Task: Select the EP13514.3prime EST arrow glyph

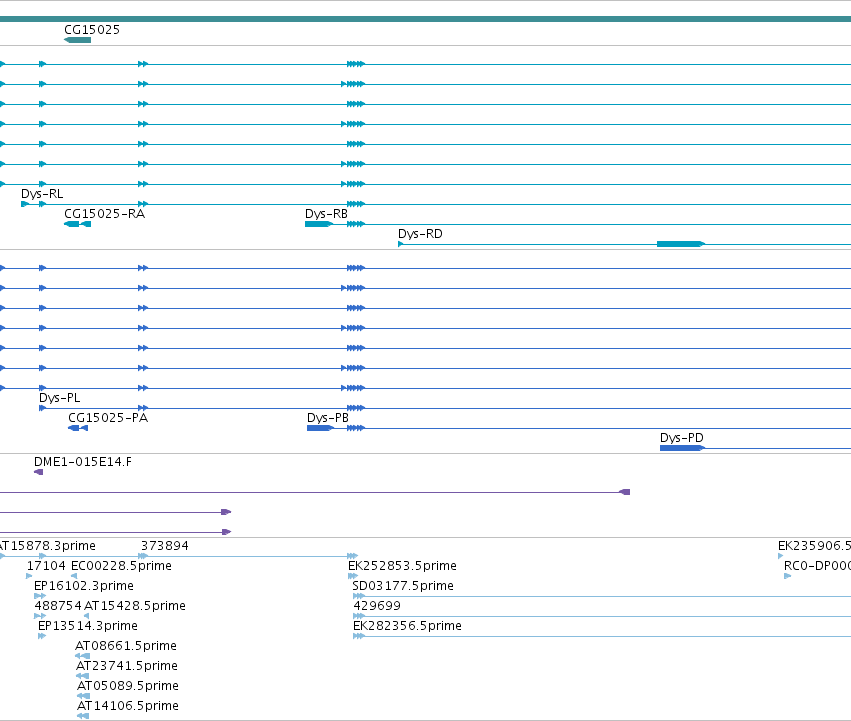Action: pos(42,636)
